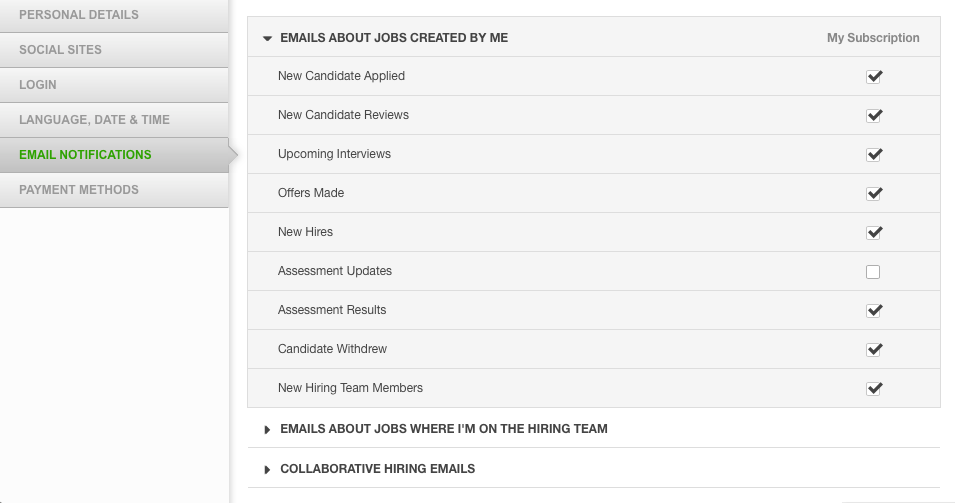Click the Assessment Updates row label

[x=334, y=271]
